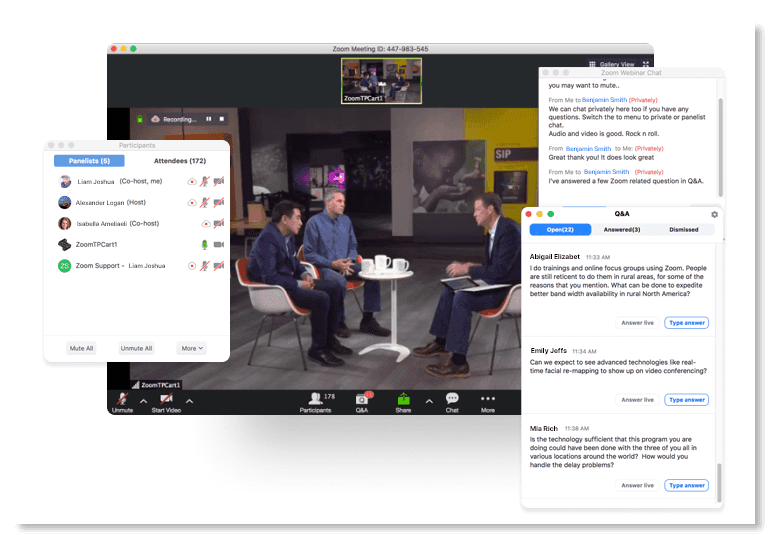Open the More dropdown in Participants panel
Viewport: 770px width, 552px height.
(x=192, y=348)
